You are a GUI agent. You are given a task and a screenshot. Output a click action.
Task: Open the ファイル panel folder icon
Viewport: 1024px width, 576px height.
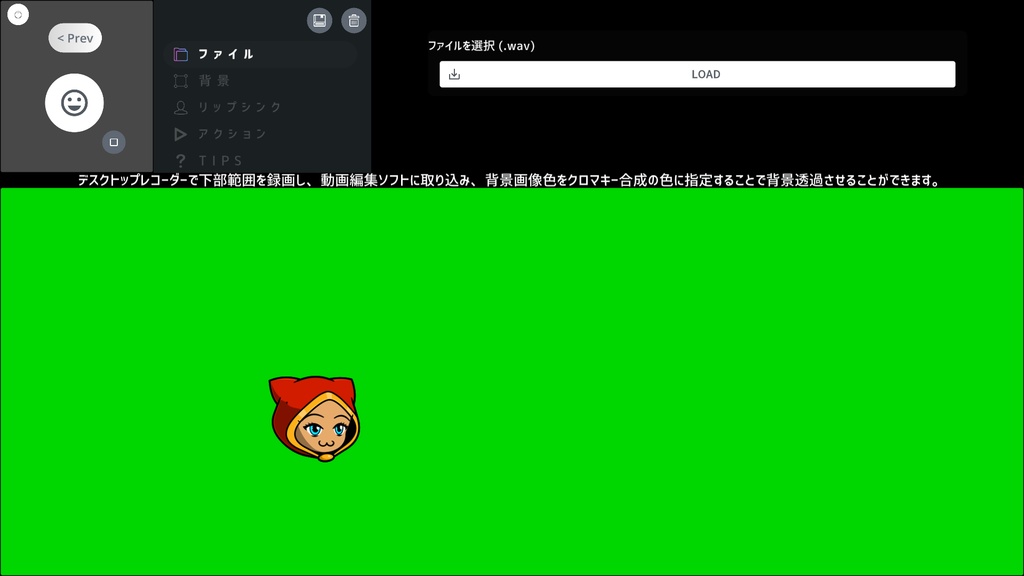point(182,54)
